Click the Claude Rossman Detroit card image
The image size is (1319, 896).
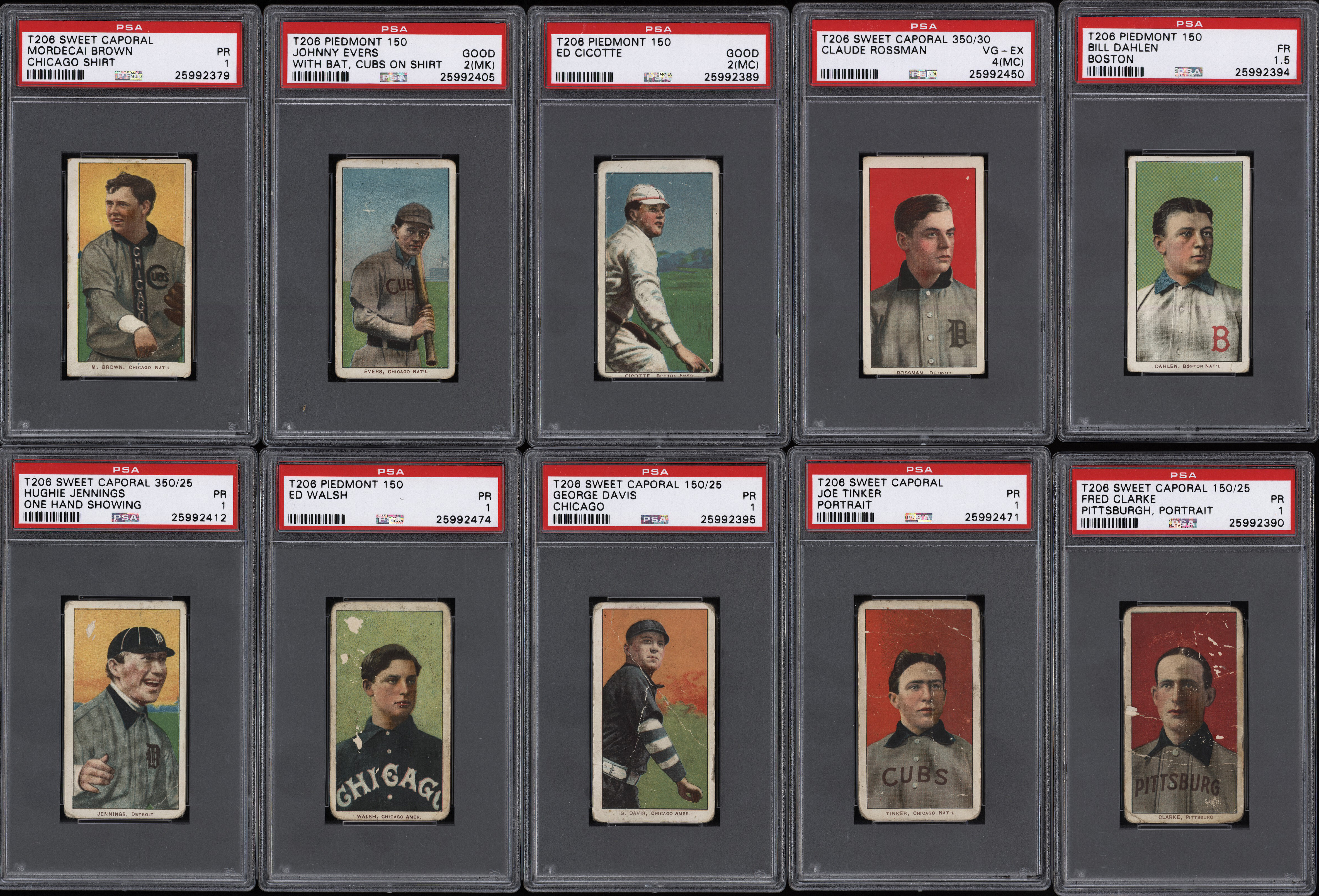(x=924, y=266)
